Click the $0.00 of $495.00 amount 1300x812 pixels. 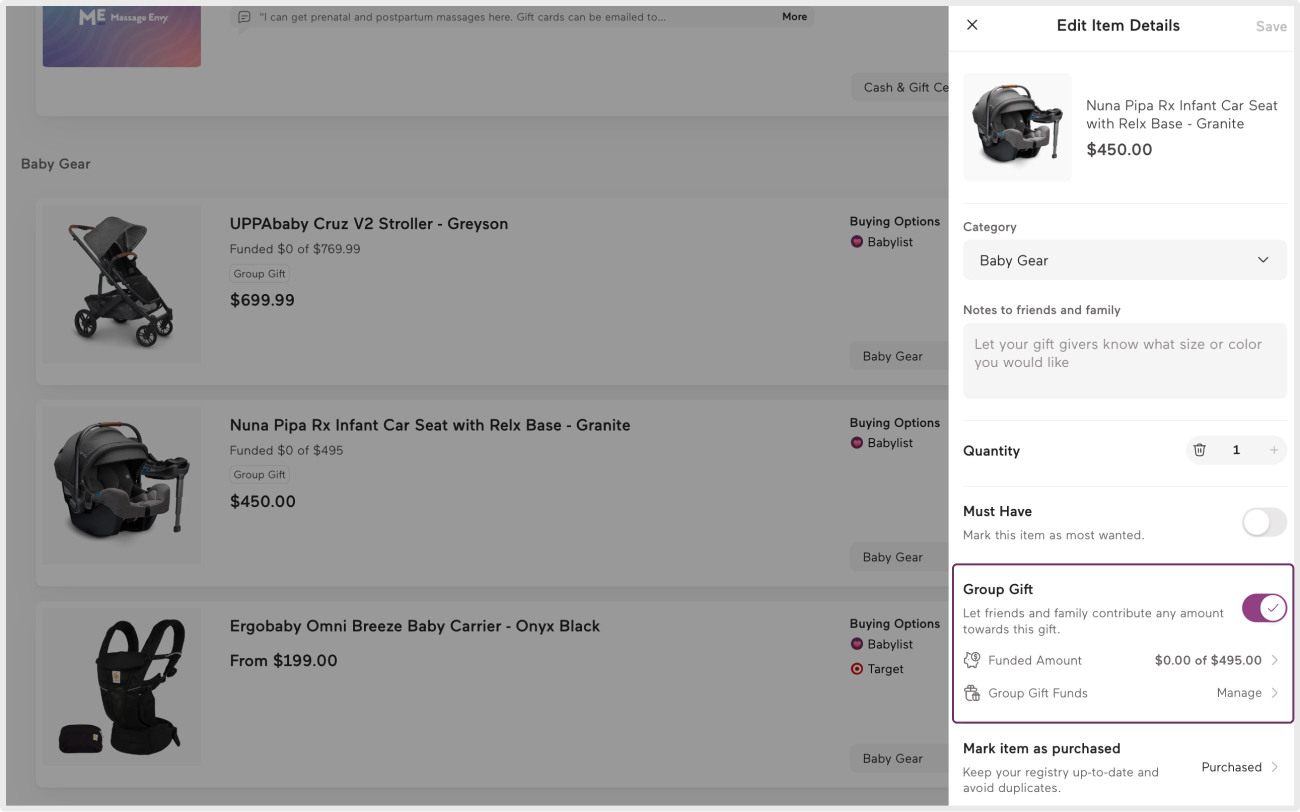tap(1208, 660)
